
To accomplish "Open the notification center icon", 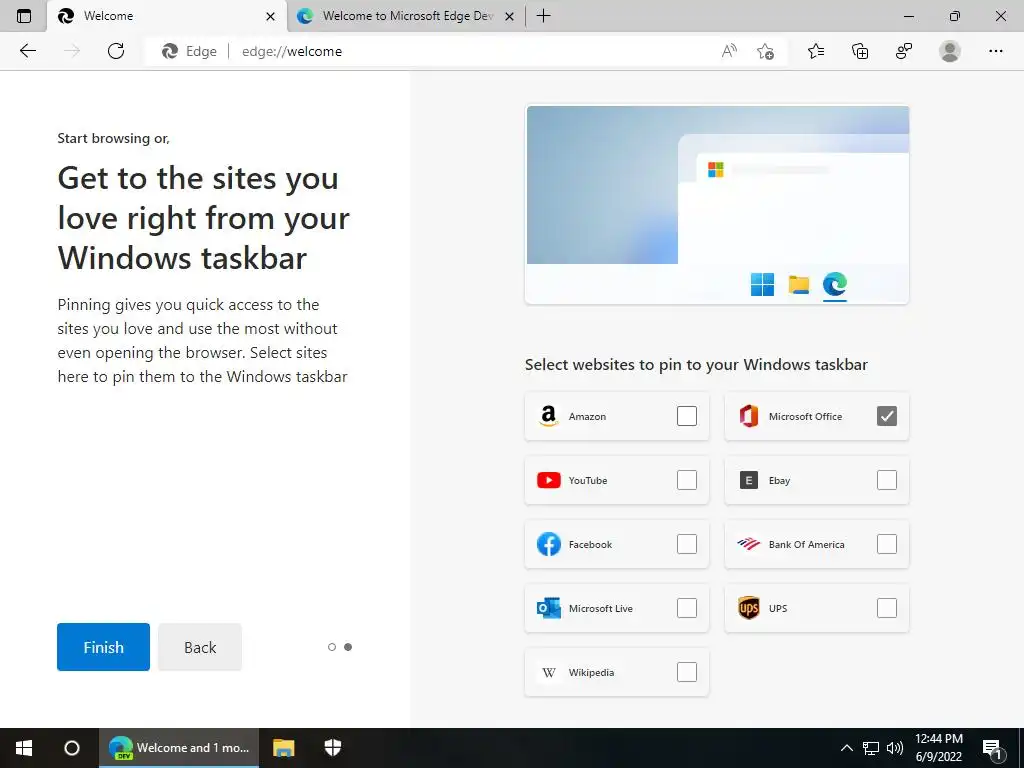I will 993,749.
